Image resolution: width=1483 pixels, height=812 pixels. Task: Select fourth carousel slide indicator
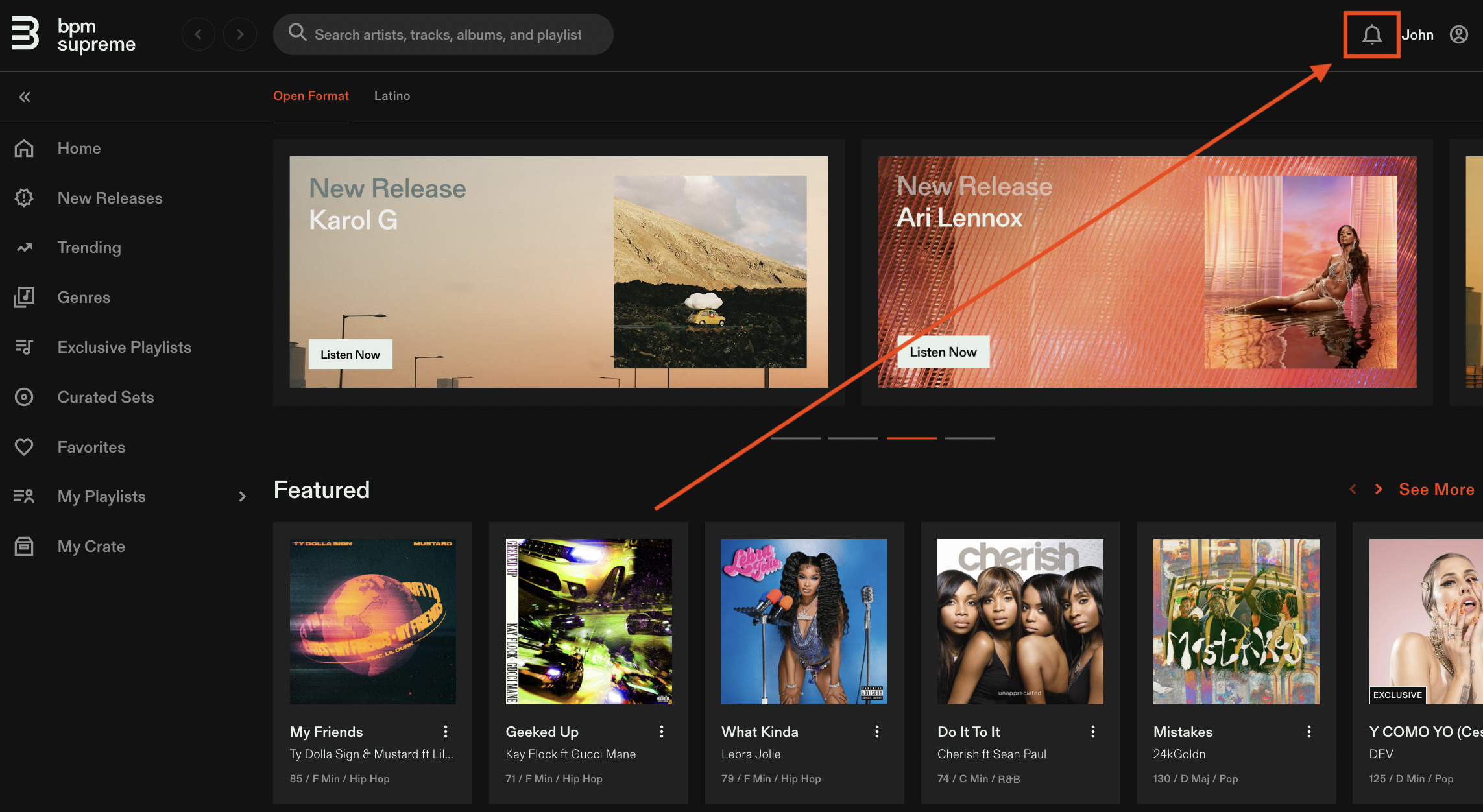[x=970, y=438]
